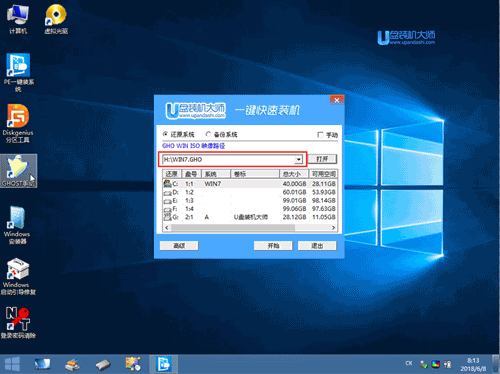Select the 还原系统 restore radio button
The image size is (500, 374).
click(x=165, y=134)
